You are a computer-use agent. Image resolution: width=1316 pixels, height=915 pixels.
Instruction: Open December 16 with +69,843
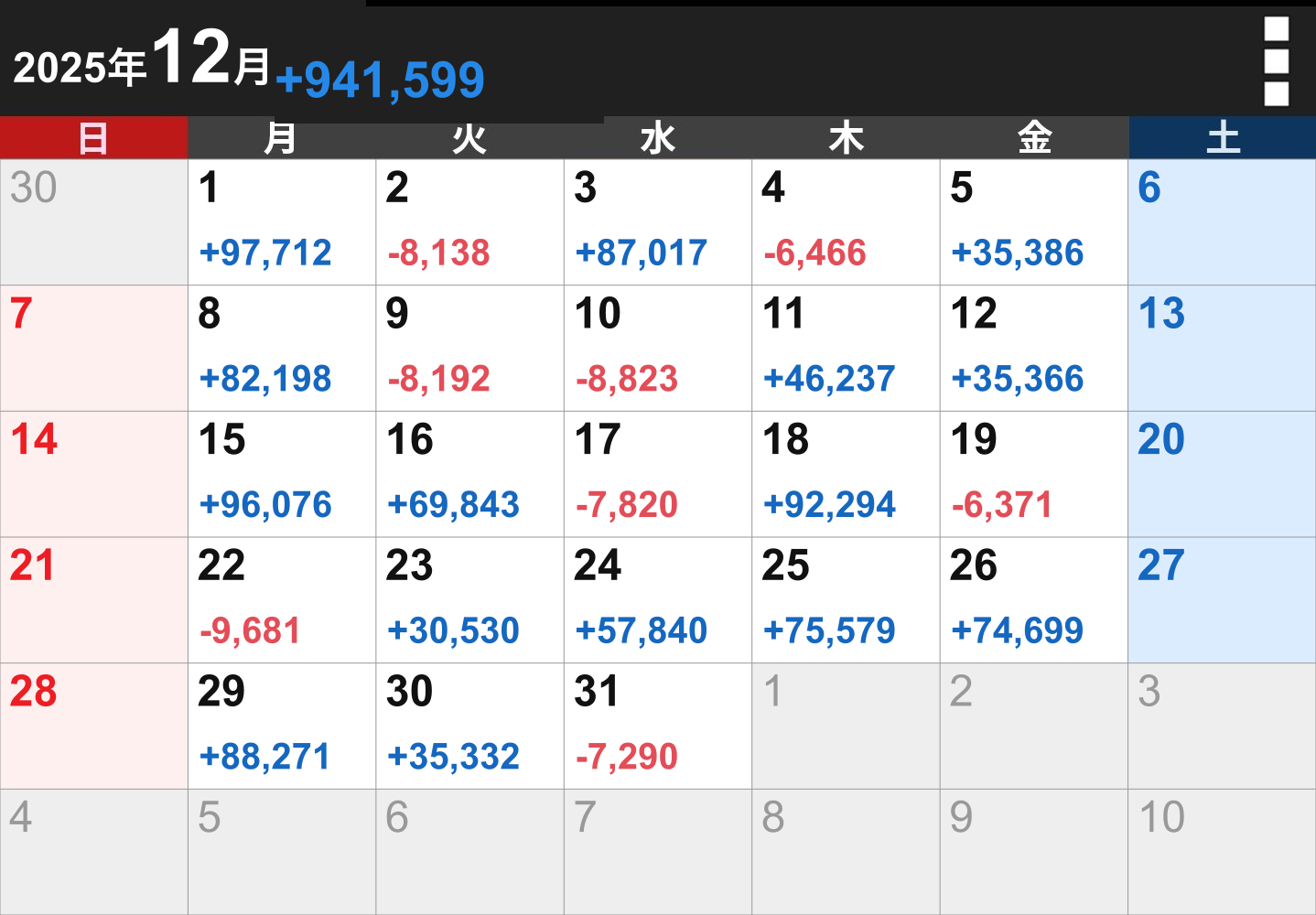point(470,474)
